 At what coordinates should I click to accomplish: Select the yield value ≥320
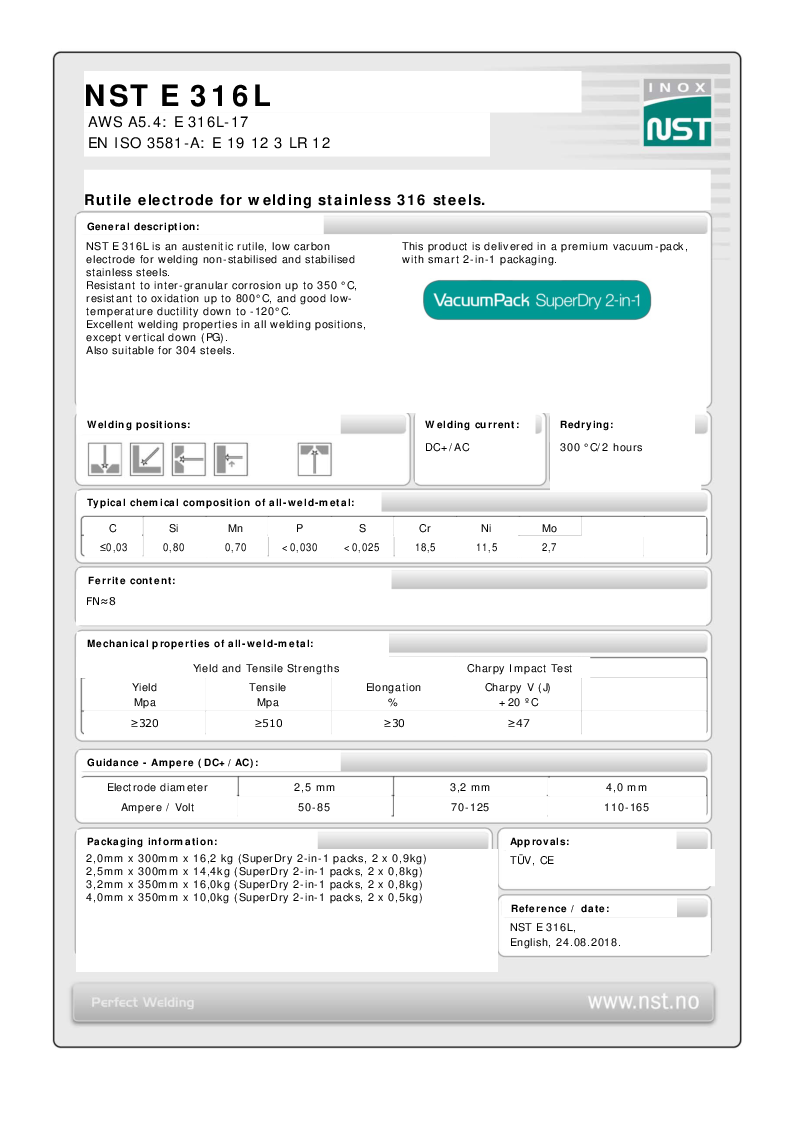(x=145, y=723)
